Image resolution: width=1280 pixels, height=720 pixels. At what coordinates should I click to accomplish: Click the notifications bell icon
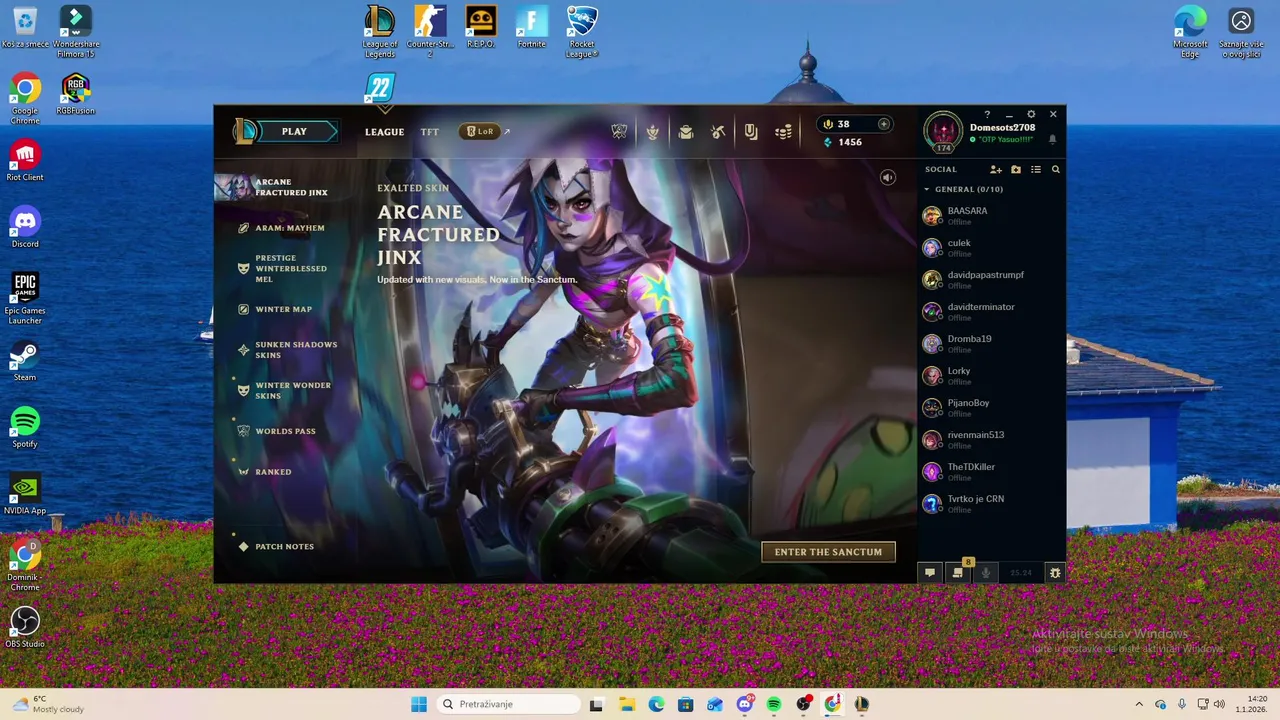[1052, 139]
